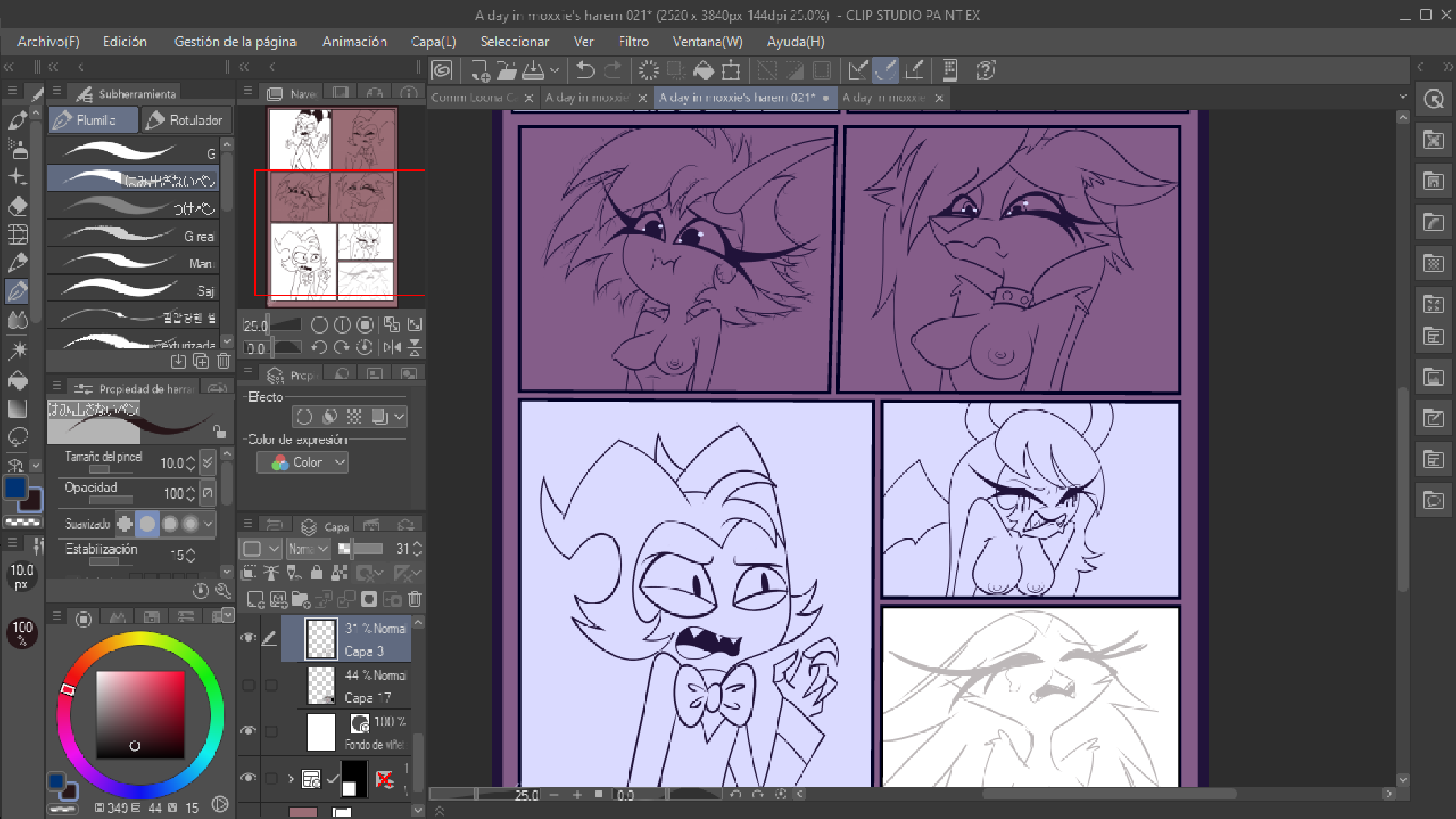Image resolution: width=1456 pixels, height=819 pixels.
Task: Choose the G real pen
Action: click(x=133, y=236)
